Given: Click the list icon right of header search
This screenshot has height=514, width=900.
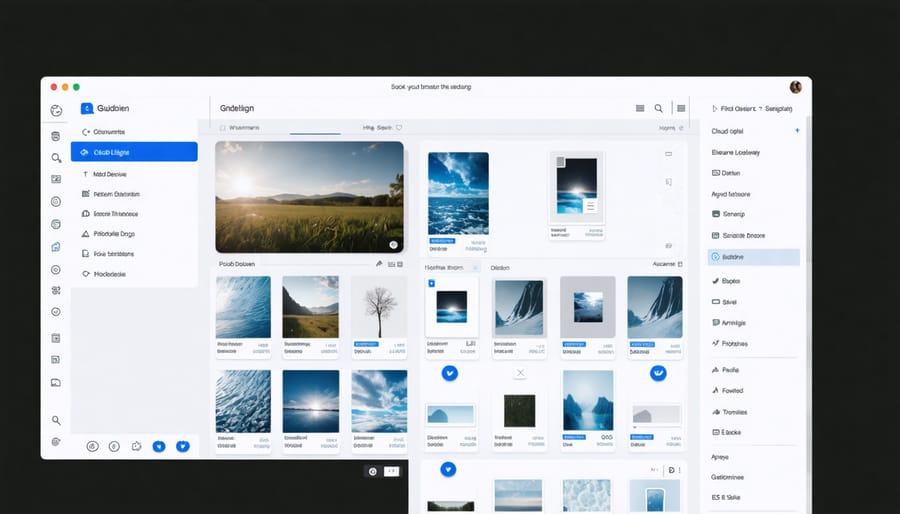Looking at the screenshot, I should (x=681, y=108).
